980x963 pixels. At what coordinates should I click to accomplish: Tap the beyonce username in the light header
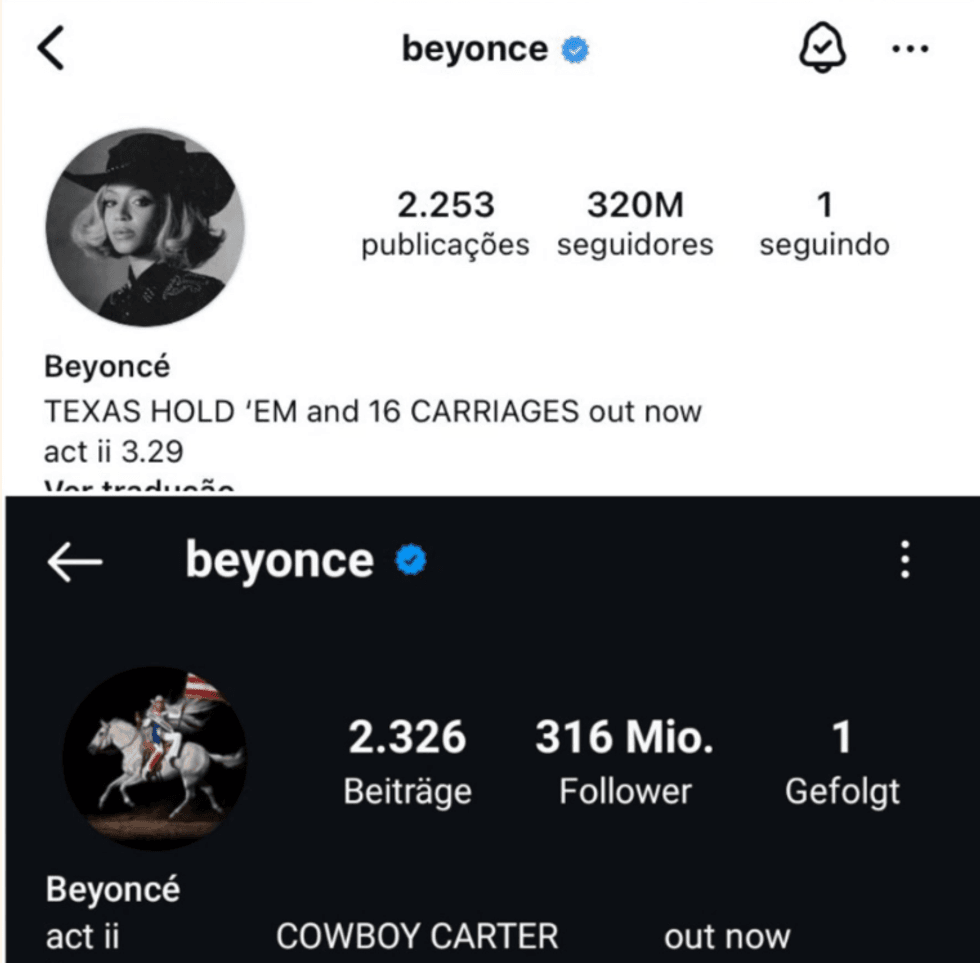474,49
